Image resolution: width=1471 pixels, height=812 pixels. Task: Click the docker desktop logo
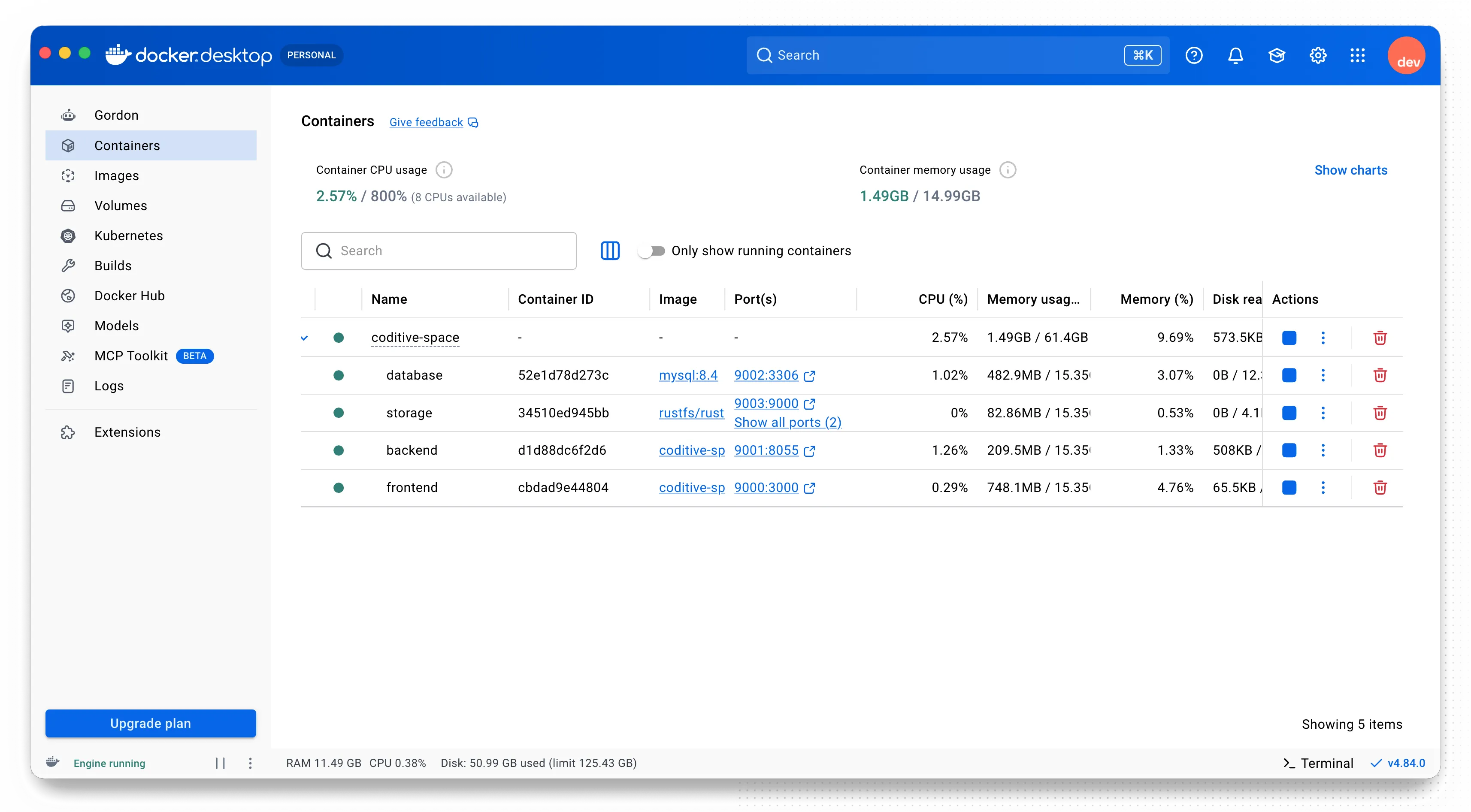(x=189, y=55)
